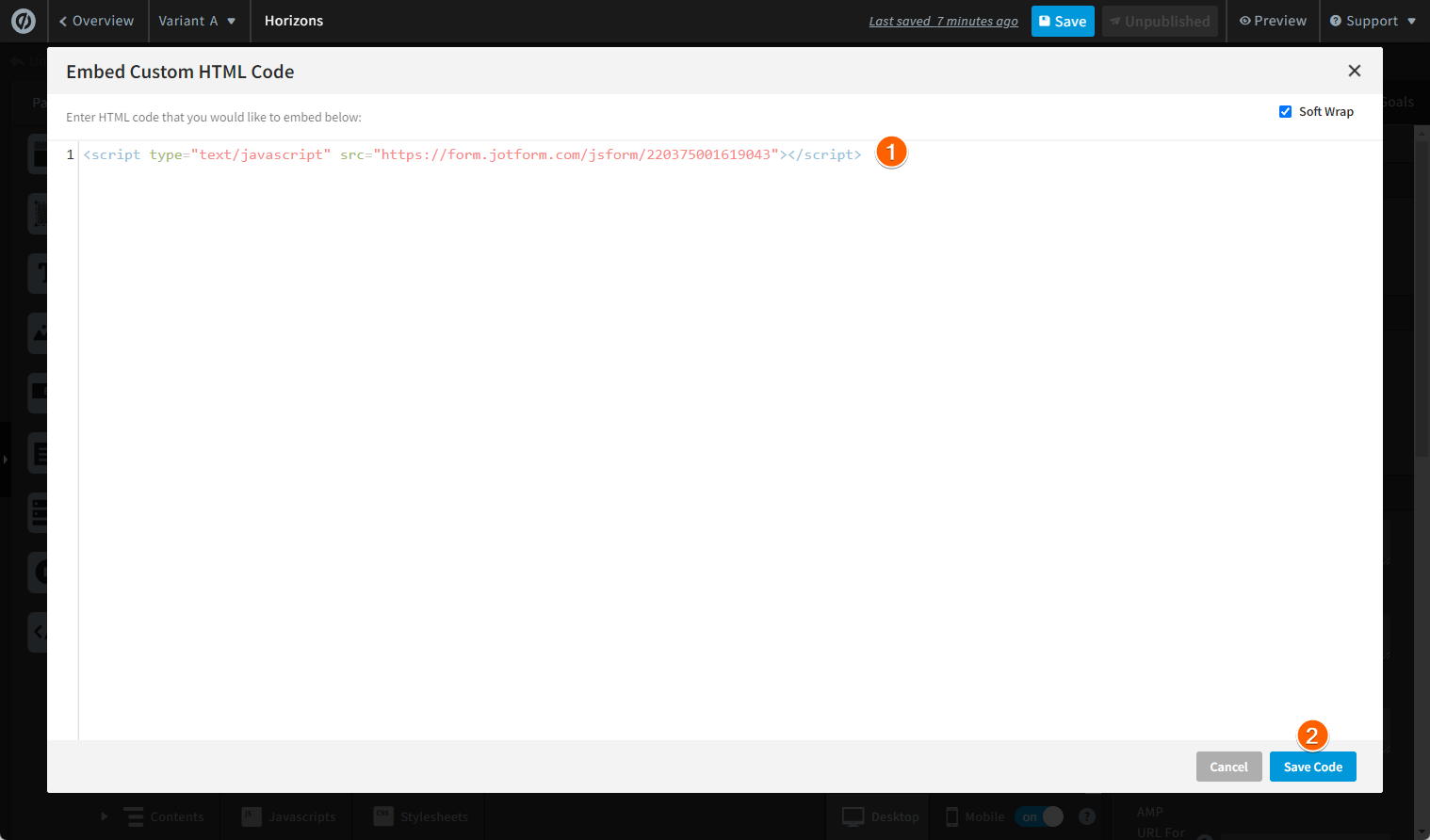Click the help question mark icon
Viewport: 1430px width, 840px height.
coord(1087,816)
